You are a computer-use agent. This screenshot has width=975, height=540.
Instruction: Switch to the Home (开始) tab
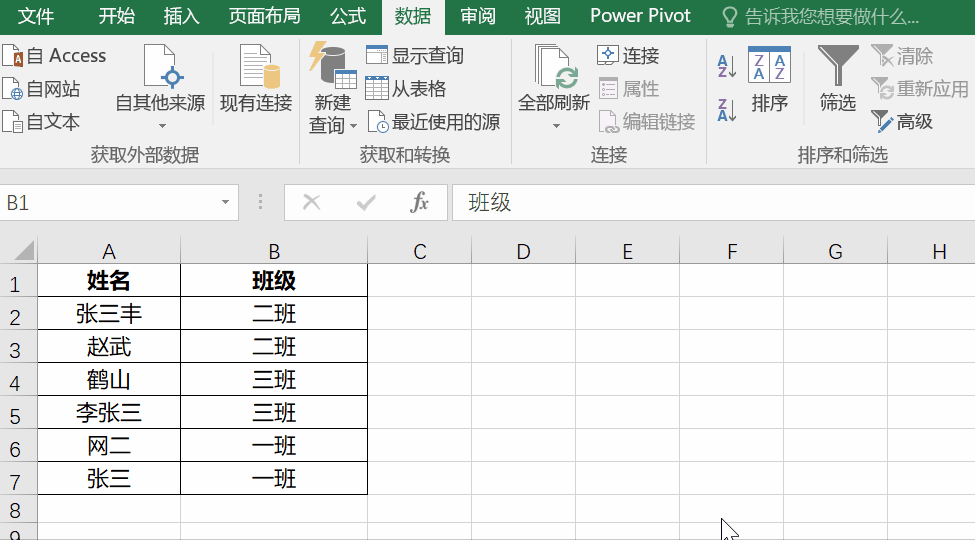(x=116, y=16)
